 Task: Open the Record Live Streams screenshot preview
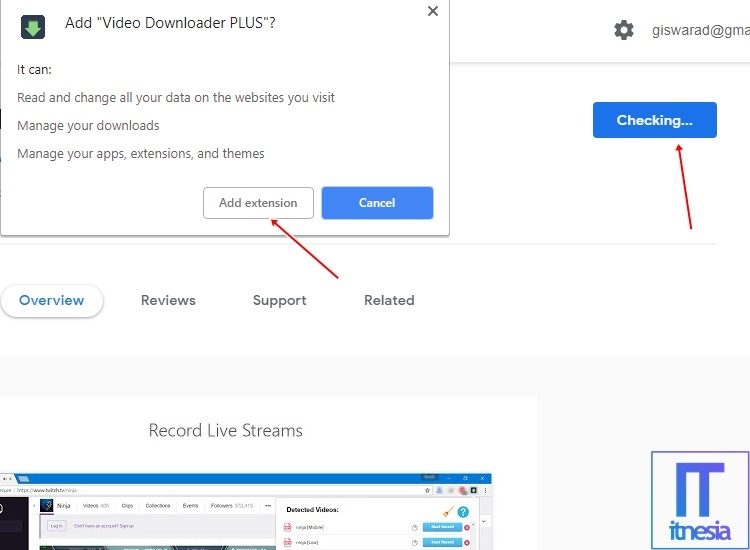(x=246, y=511)
